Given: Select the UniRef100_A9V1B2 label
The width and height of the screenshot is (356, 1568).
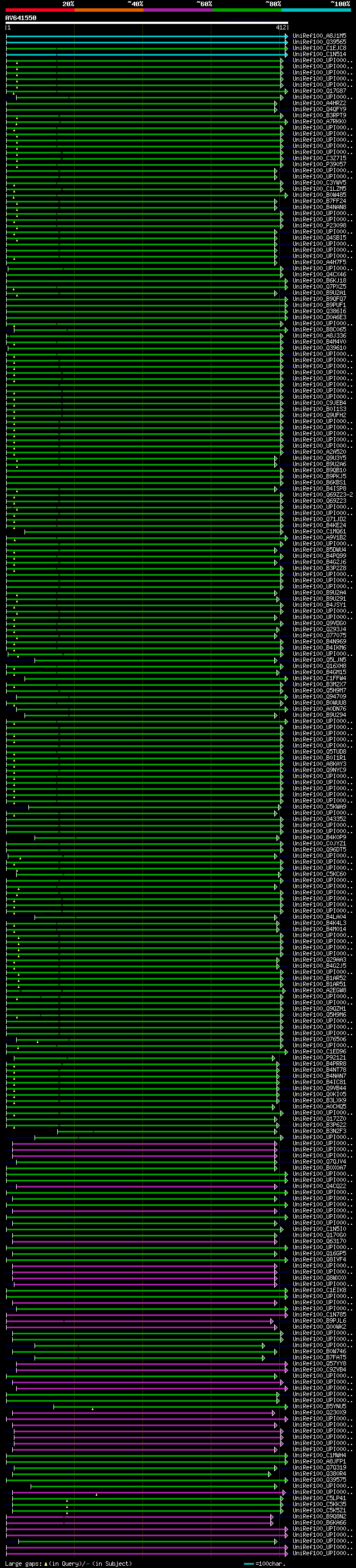Looking at the screenshot, I should coord(319,537).
